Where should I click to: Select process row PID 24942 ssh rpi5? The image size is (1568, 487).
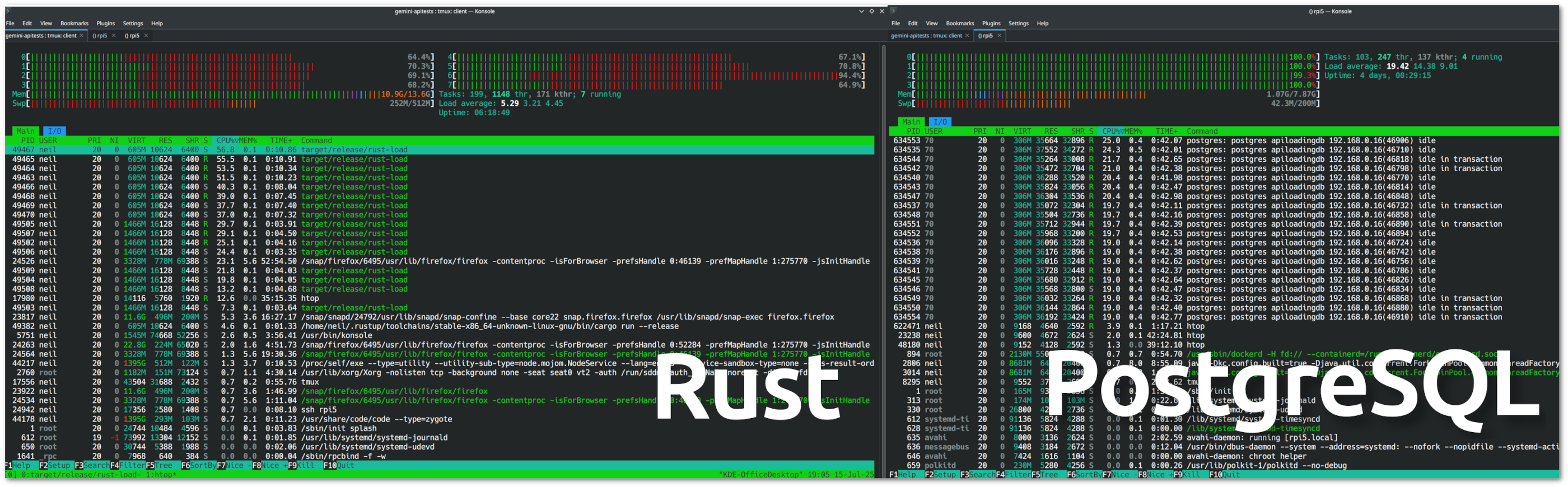pos(440,410)
